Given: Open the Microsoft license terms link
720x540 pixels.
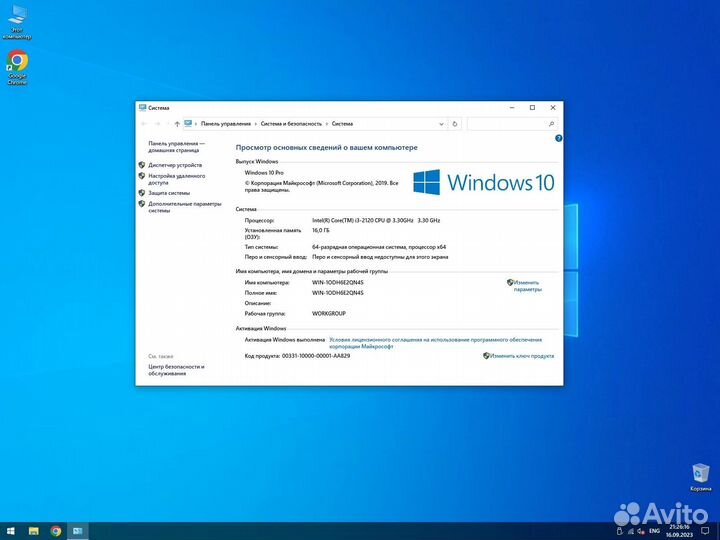Looking at the screenshot, I should 435,343.
